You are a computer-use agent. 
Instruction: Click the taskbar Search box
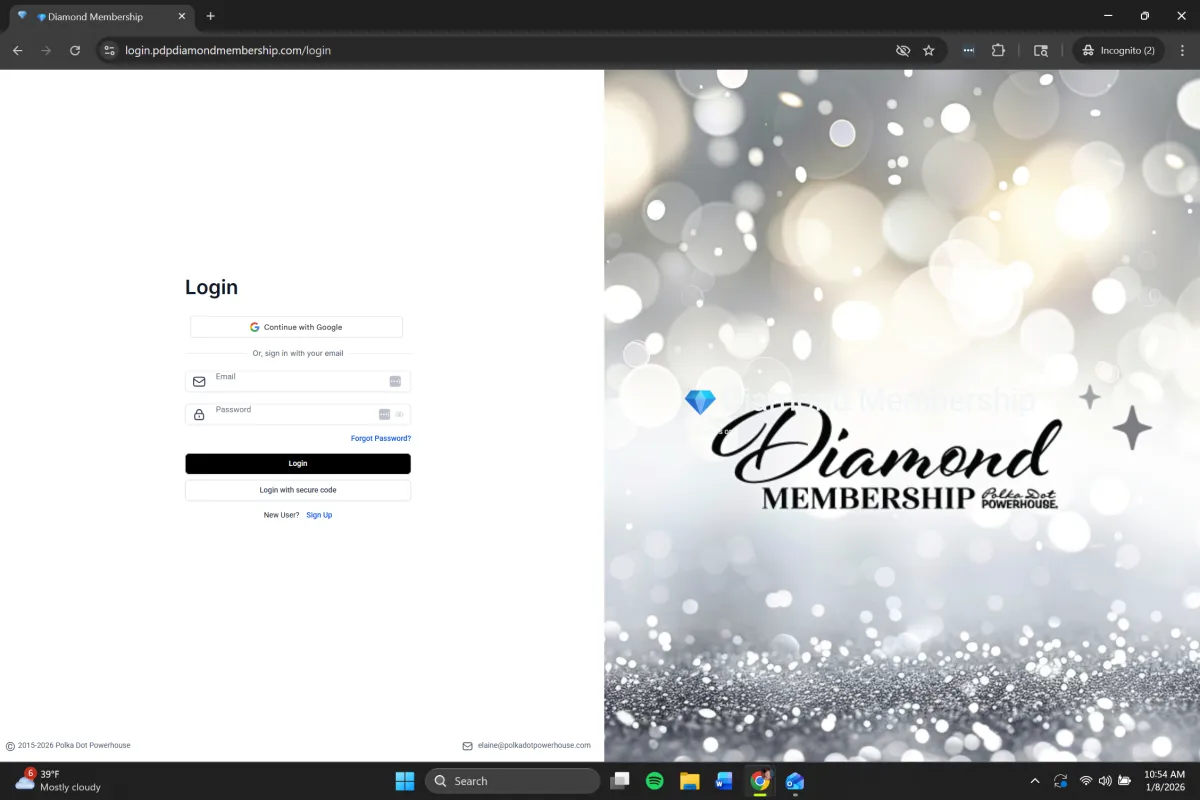point(513,781)
